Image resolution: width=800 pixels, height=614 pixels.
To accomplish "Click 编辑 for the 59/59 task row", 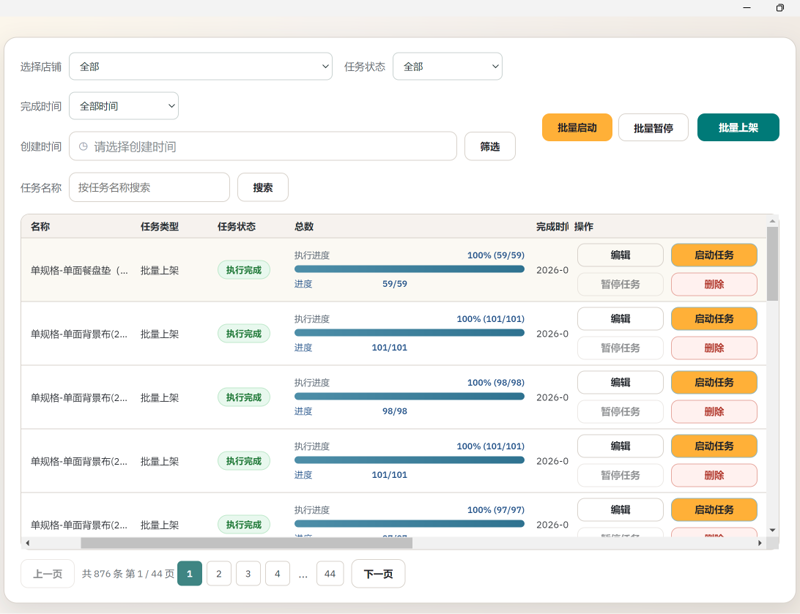I will click(620, 255).
